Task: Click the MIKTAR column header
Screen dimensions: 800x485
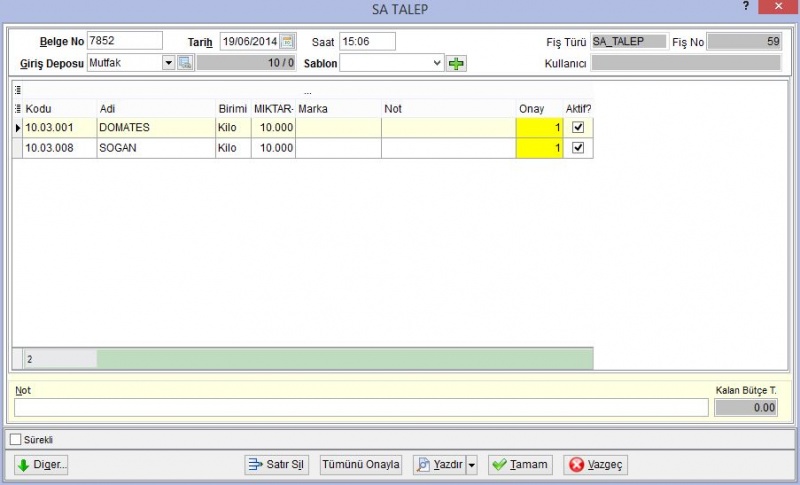Action: pos(273,109)
